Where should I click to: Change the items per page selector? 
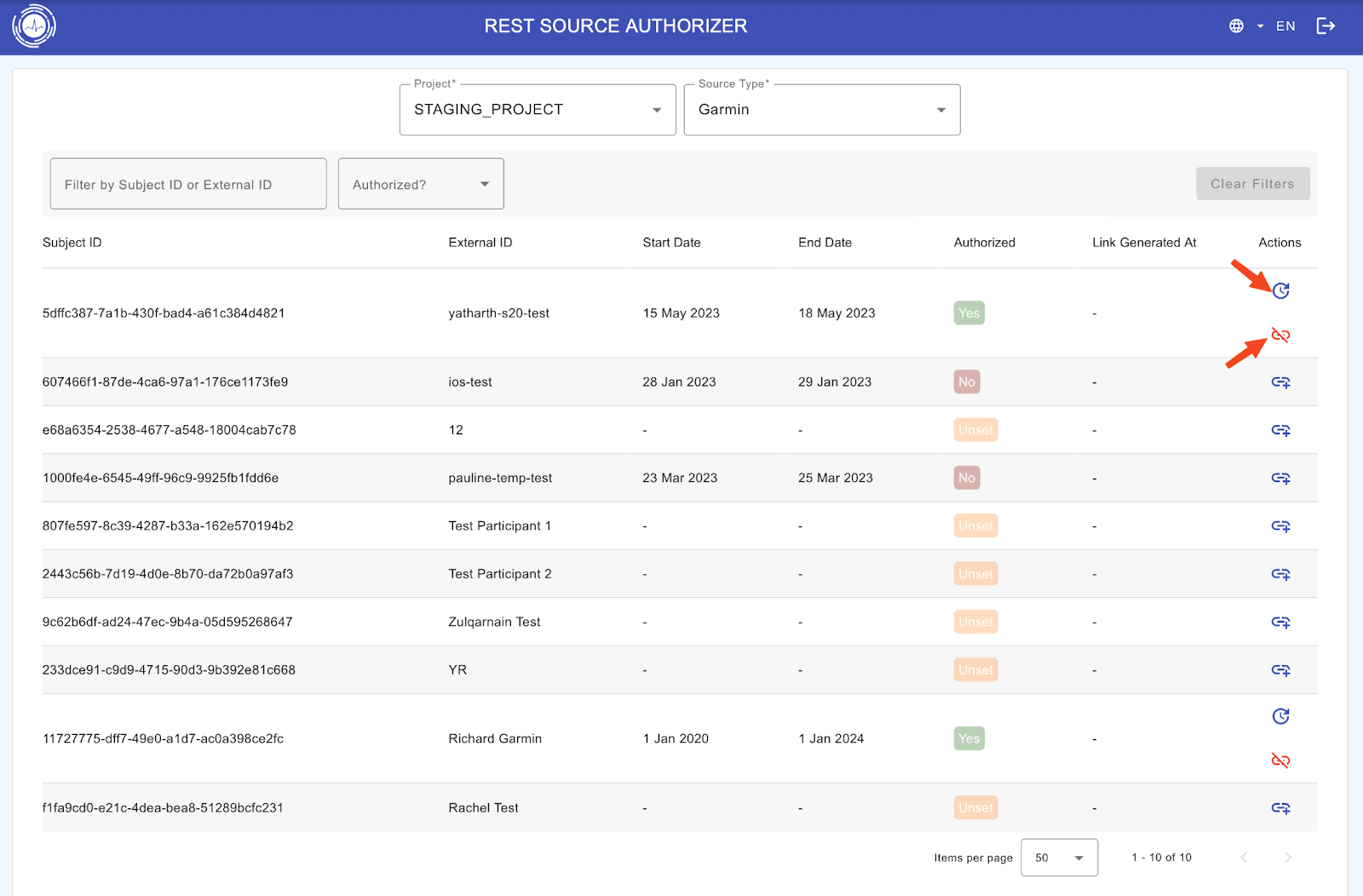(x=1059, y=858)
